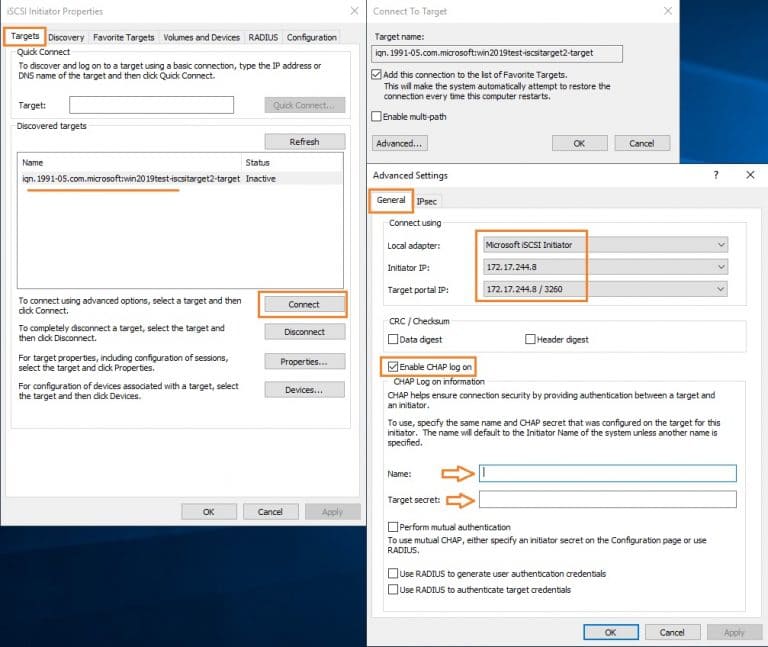This screenshot has height=647, width=768.
Task: Toggle Enable CHAP log on checkbox
Action: click(393, 367)
